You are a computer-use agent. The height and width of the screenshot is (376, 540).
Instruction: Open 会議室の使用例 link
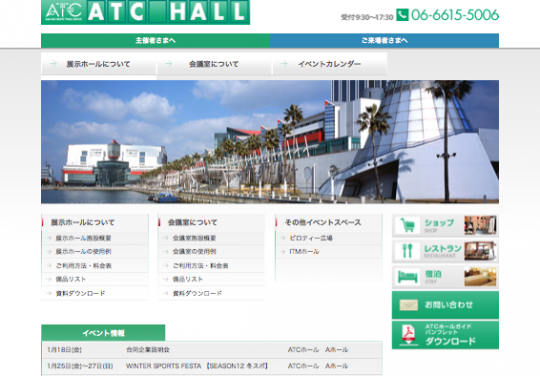(194, 252)
